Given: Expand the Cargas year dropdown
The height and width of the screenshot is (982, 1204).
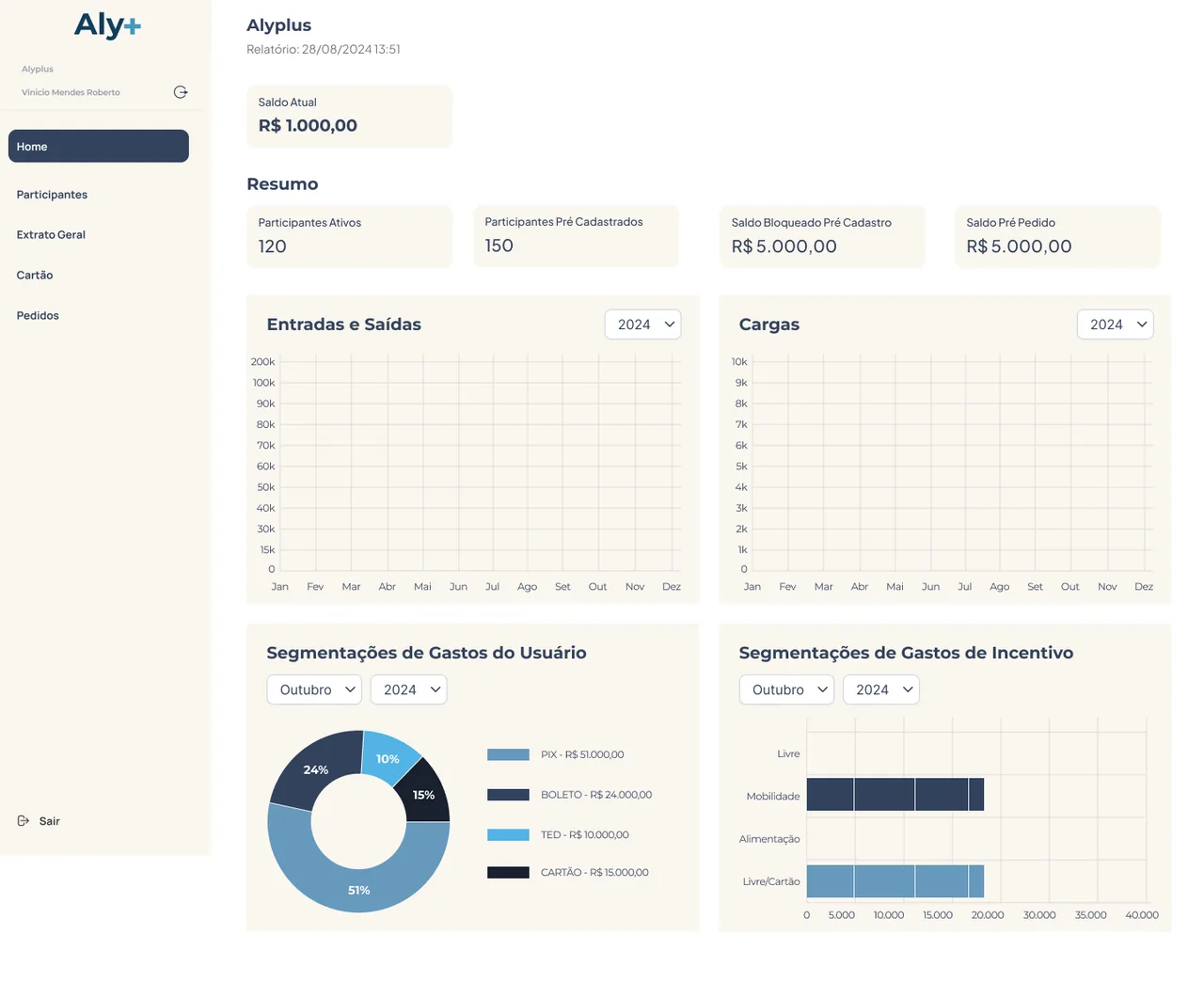Looking at the screenshot, I should pyautogui.click(x=1115, y=325).
